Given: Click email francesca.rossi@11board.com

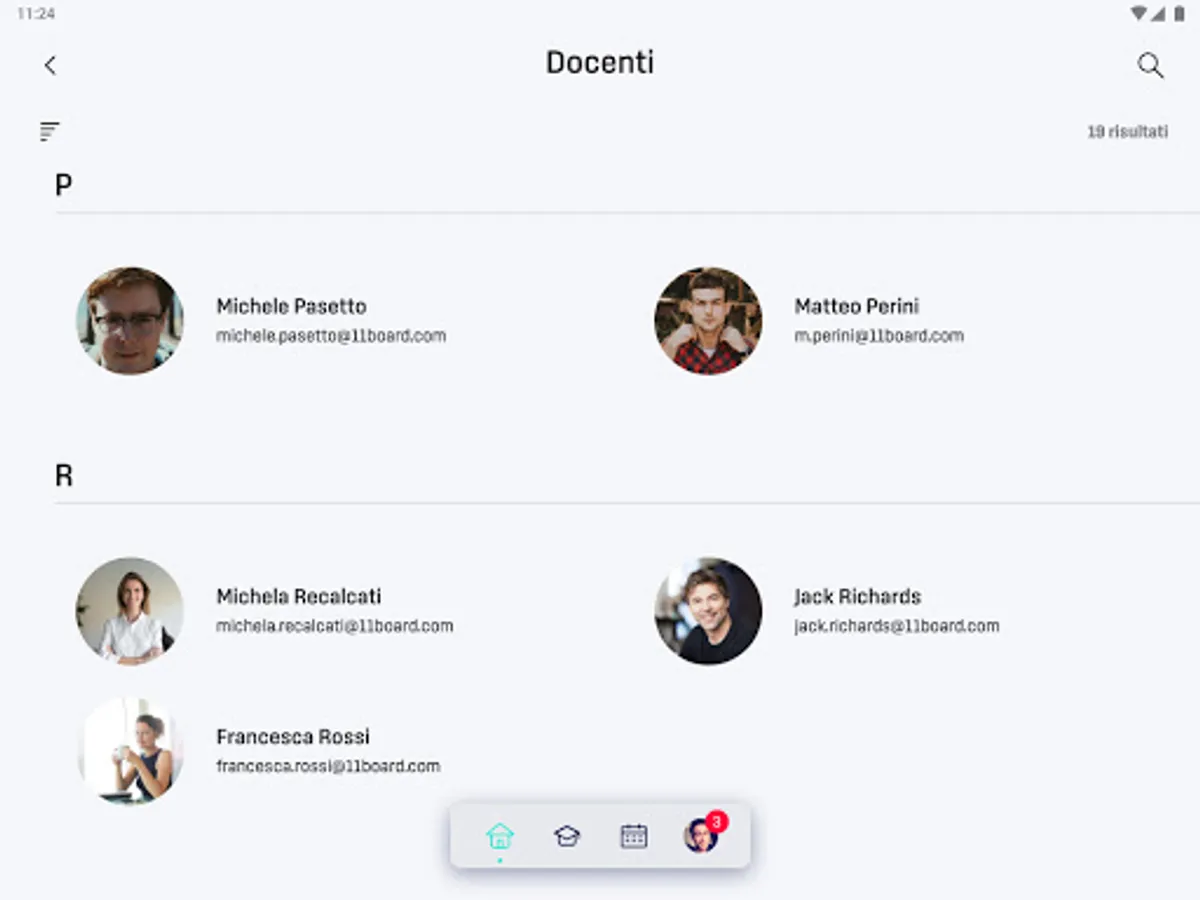Looking at the screenshot, I should click(x=328, y=766).
